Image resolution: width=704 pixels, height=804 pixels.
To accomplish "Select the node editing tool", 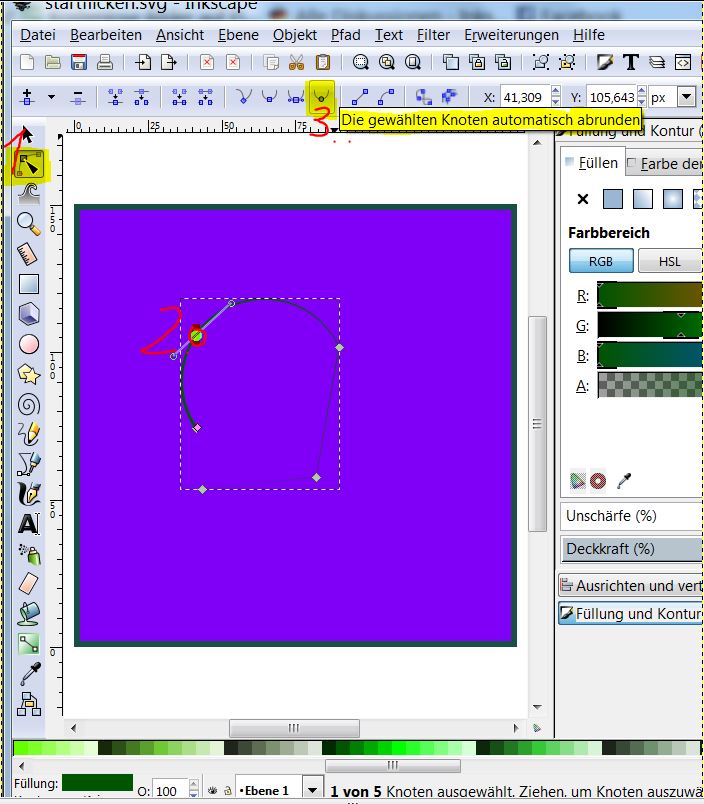I will [x=28, y=166].
